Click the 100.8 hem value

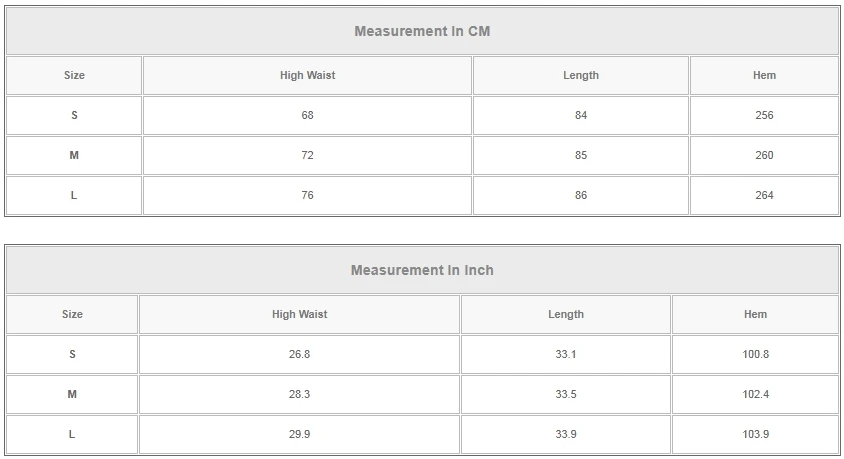pyautogui.click(x=755, y=354)
